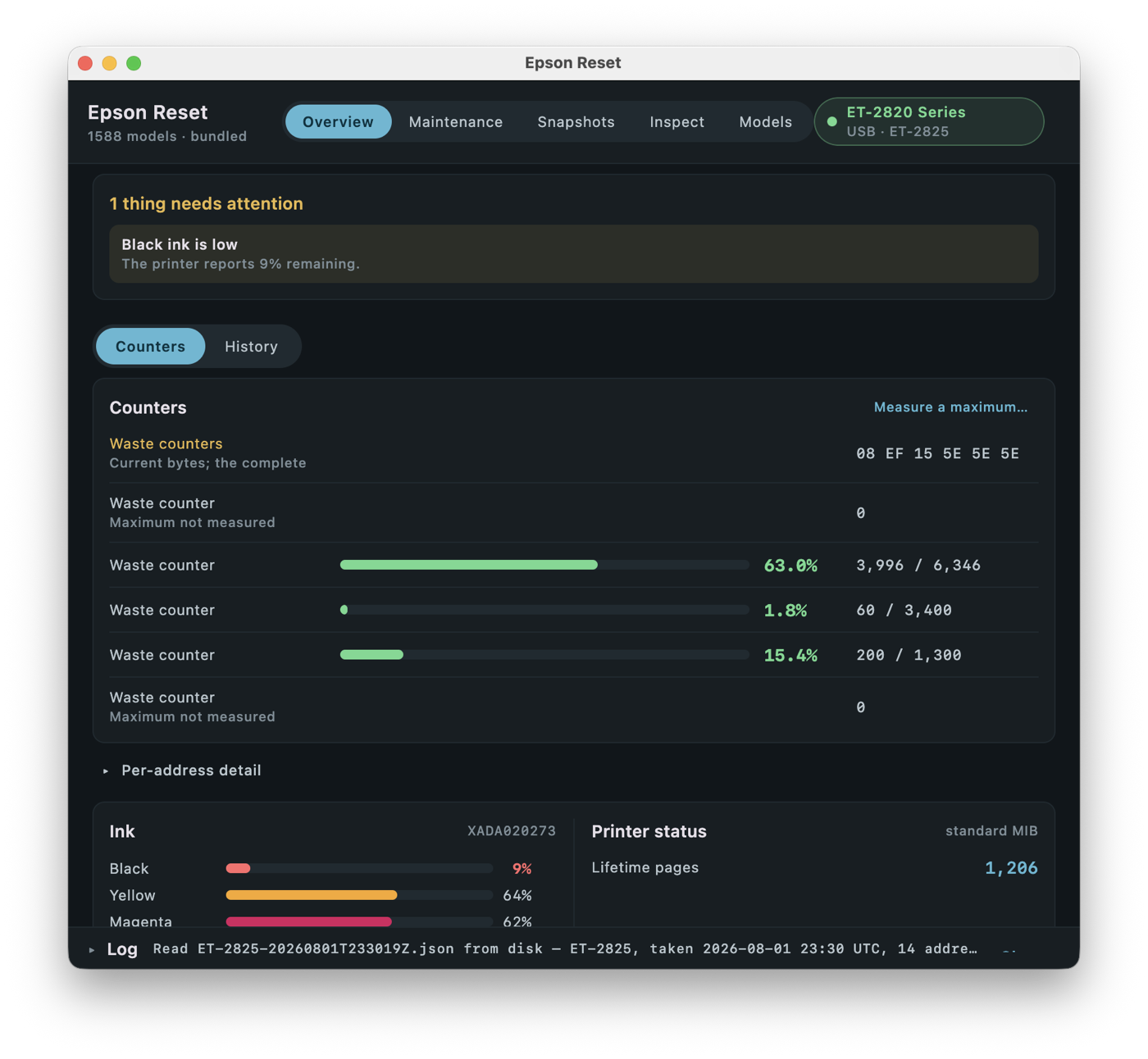The width and height of the screenshot is (1148, 1059).
Task: Click the "Black" ink row label
Action: pos(130,869)
